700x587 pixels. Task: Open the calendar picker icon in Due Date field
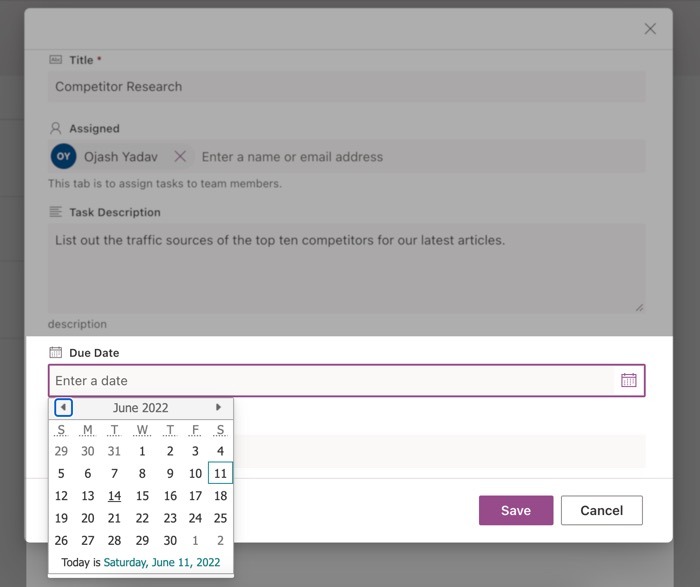point(629,380)
